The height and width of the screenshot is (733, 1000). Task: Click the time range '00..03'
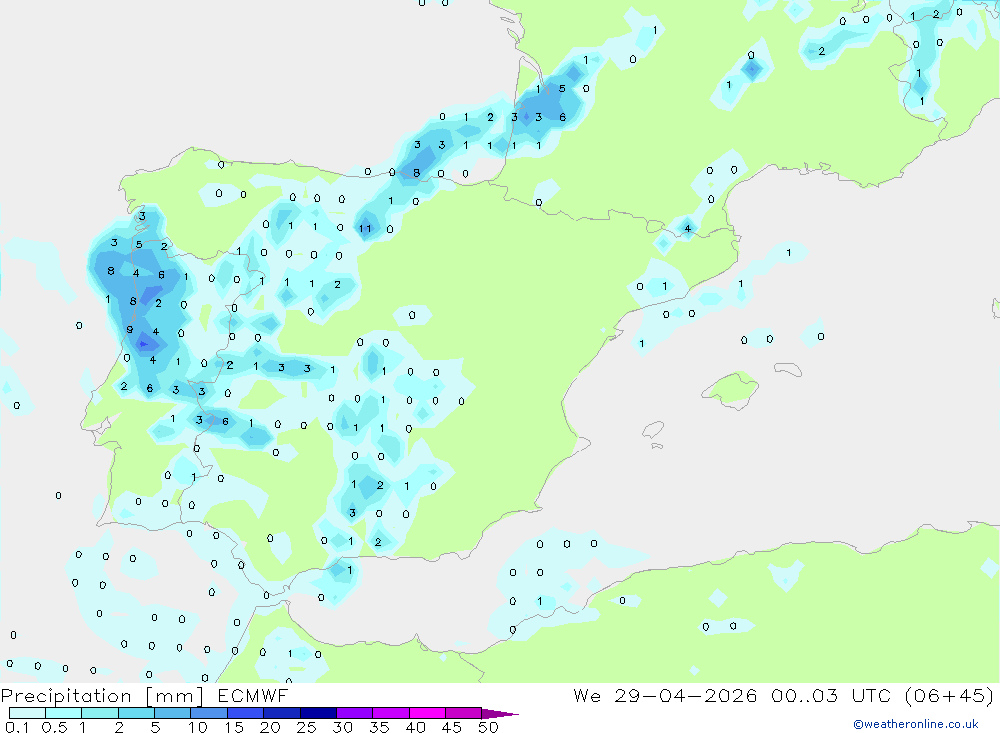(x=804, y=695)
